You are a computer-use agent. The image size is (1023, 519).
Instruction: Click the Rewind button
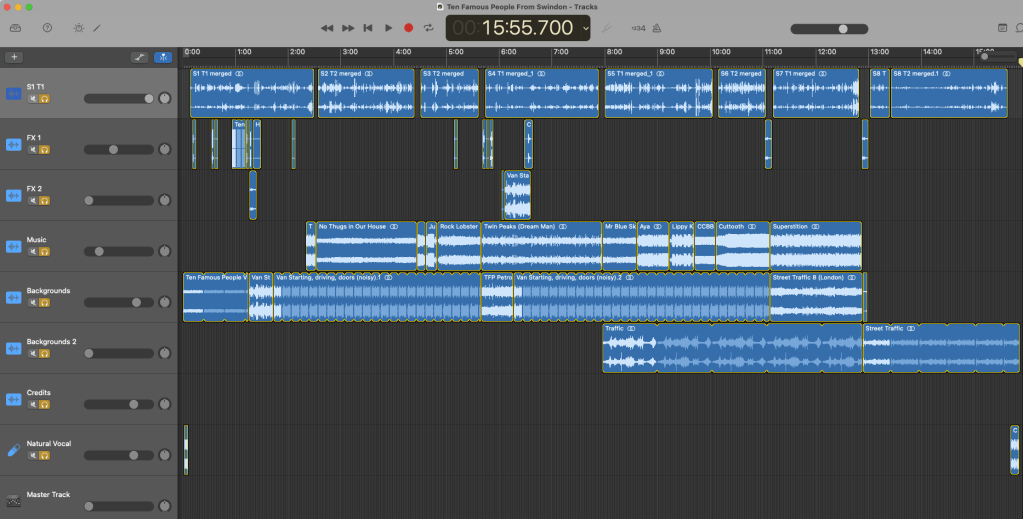(x=327, y=28)
